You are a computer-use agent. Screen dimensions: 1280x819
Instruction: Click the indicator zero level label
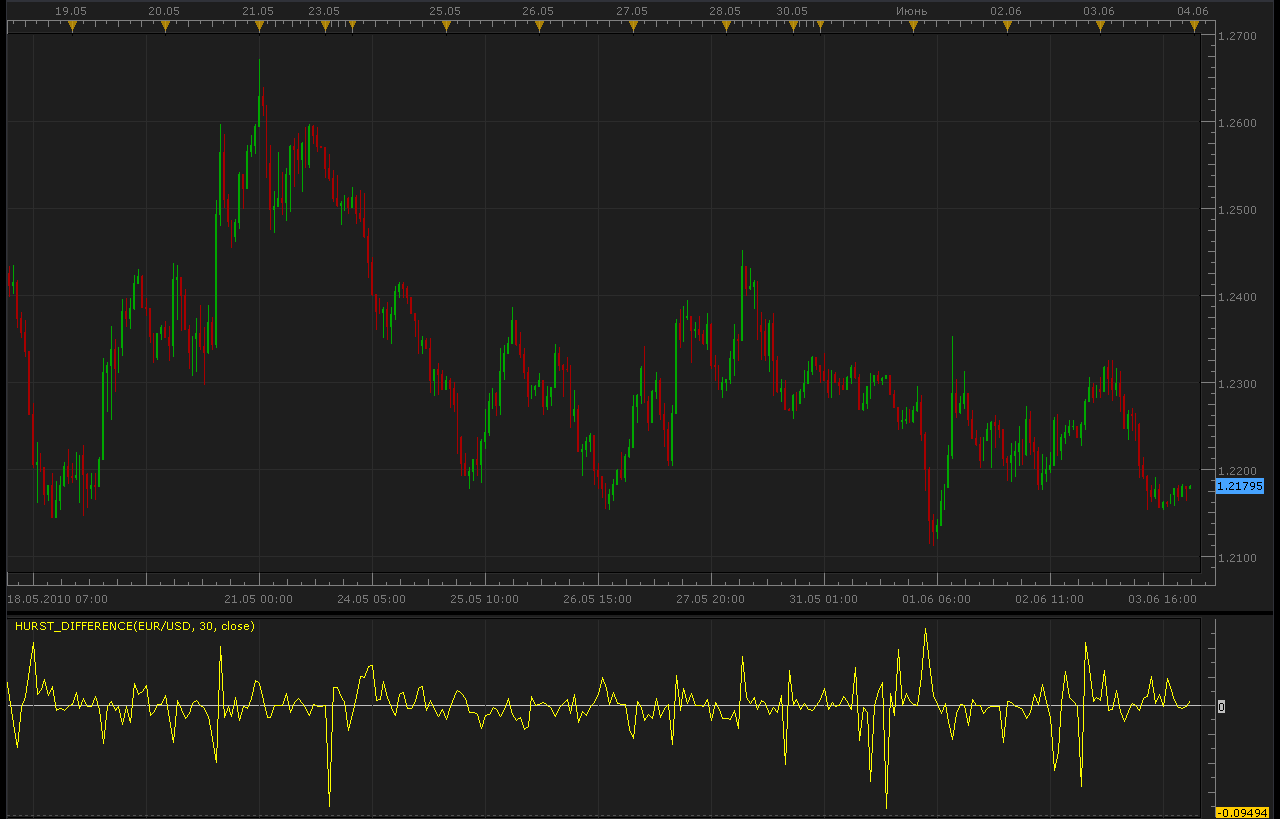click(x=1221, y=706)
